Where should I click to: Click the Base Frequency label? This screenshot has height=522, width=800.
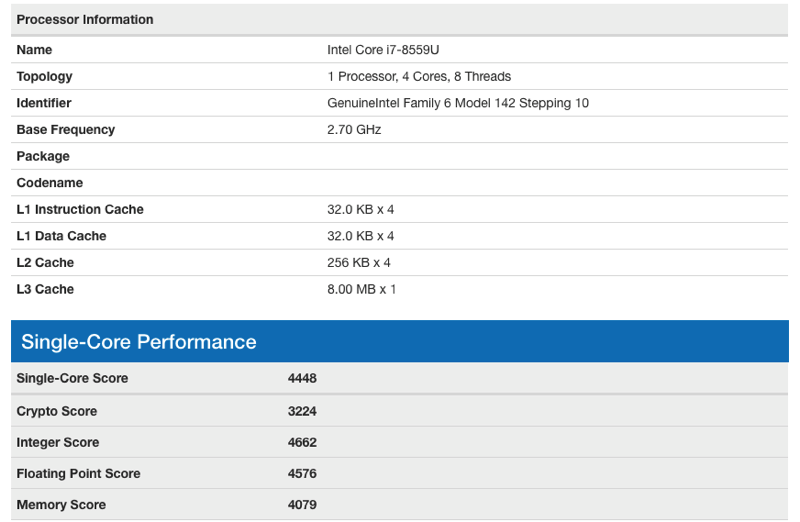coord(66,130)
